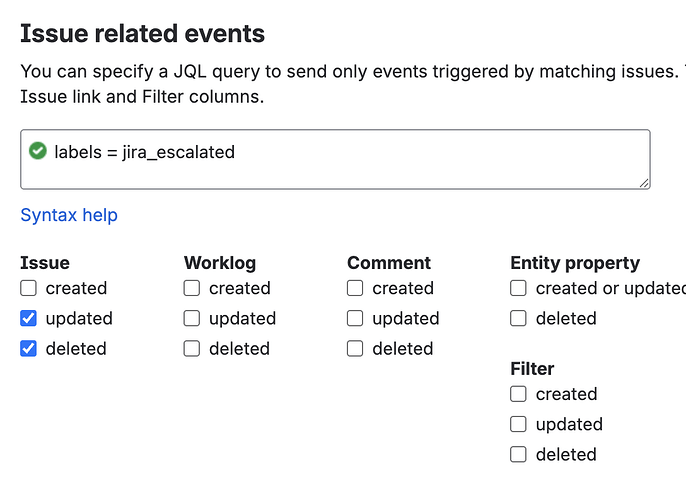Screen dimensions: 686x499
Task: Click the green JQL validation checkmark icon
Action: coord(38,151)
